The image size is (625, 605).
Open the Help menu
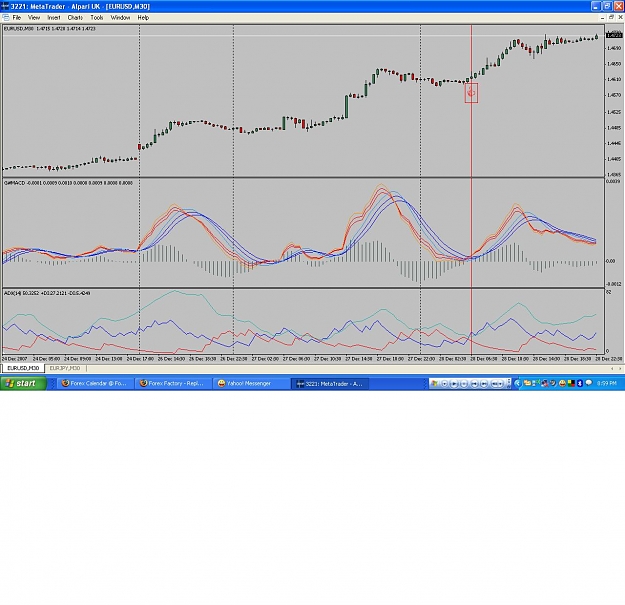click(x=143, y=18)
